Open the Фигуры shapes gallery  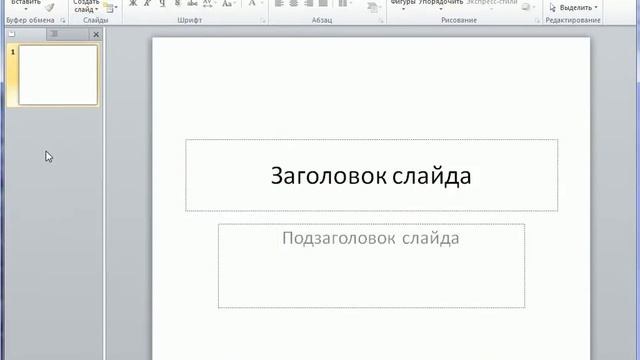tap(403, 5)
